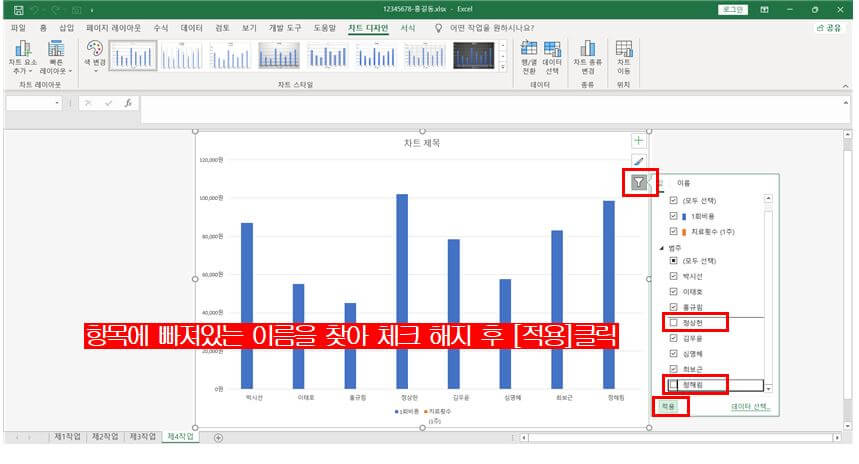Expand the formula bar with its arrow
Image resolution: width=859 pixels, height=464 pixels.
point(845,102)
